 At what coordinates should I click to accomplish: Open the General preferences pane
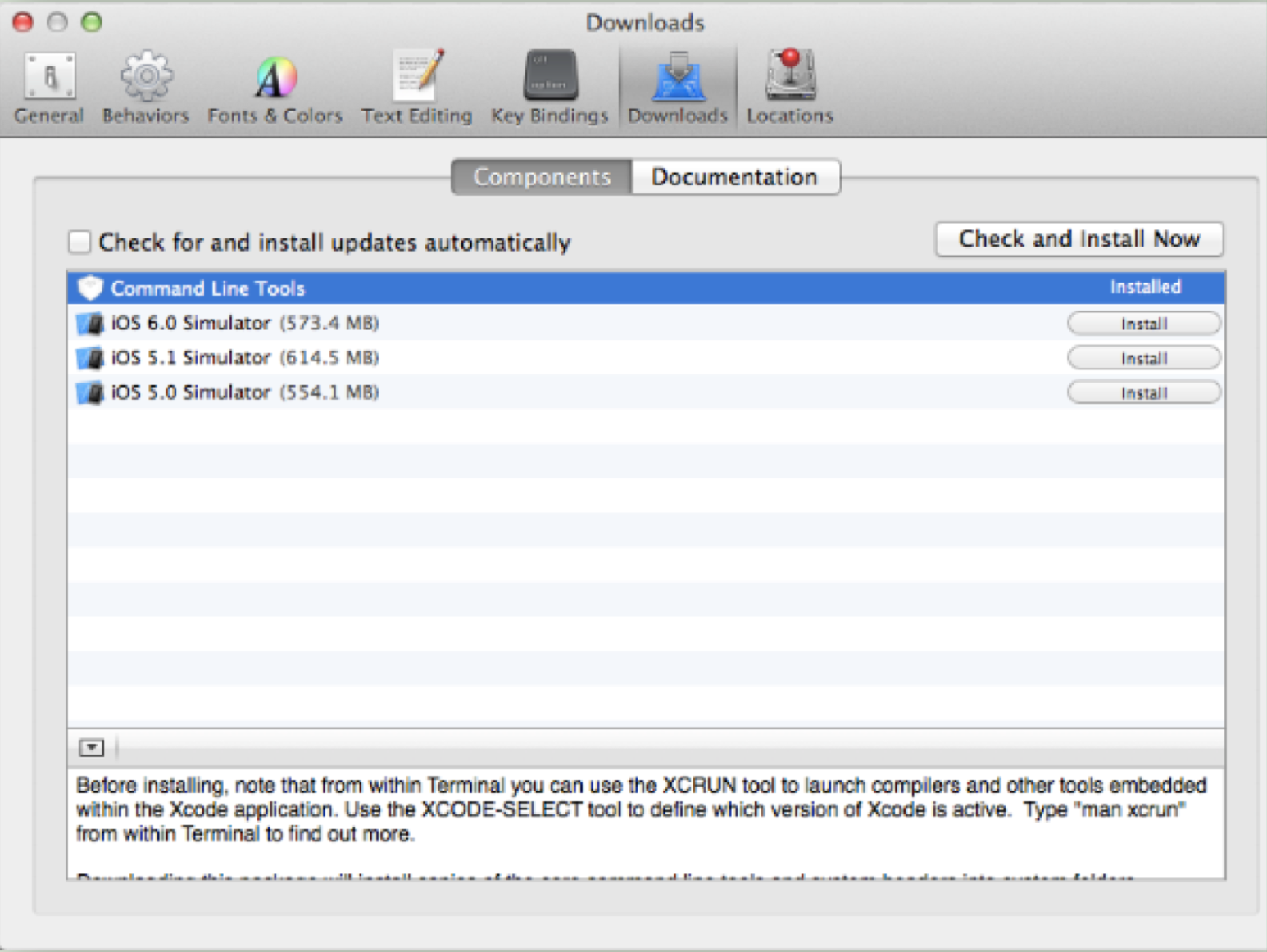click(49, 87)
